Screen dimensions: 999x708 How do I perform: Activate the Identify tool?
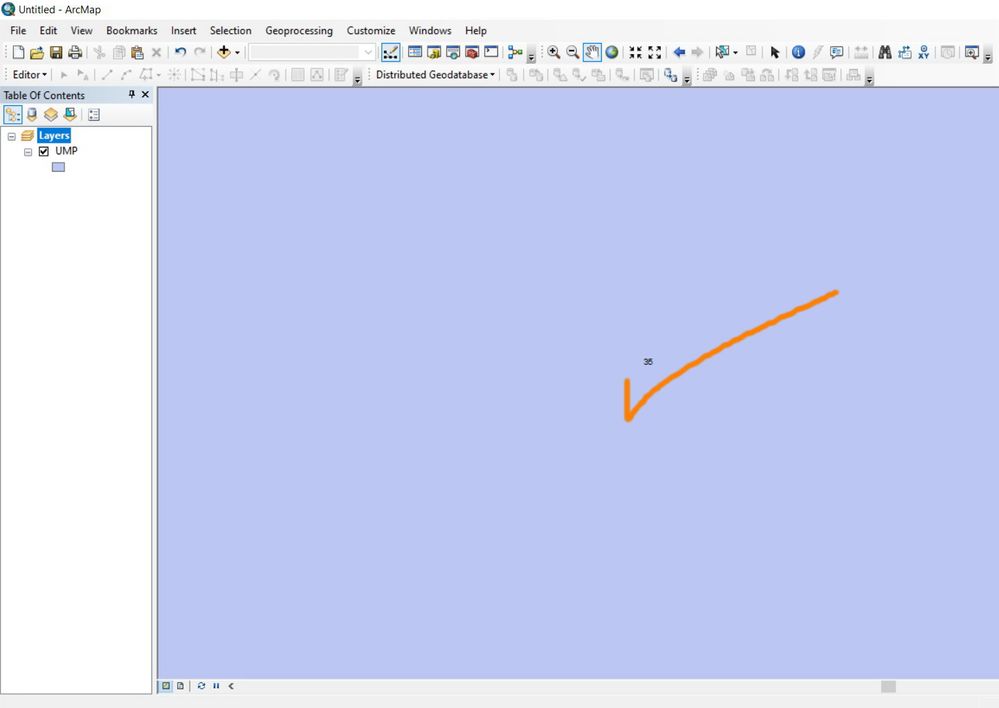click(x=798, y=52)
